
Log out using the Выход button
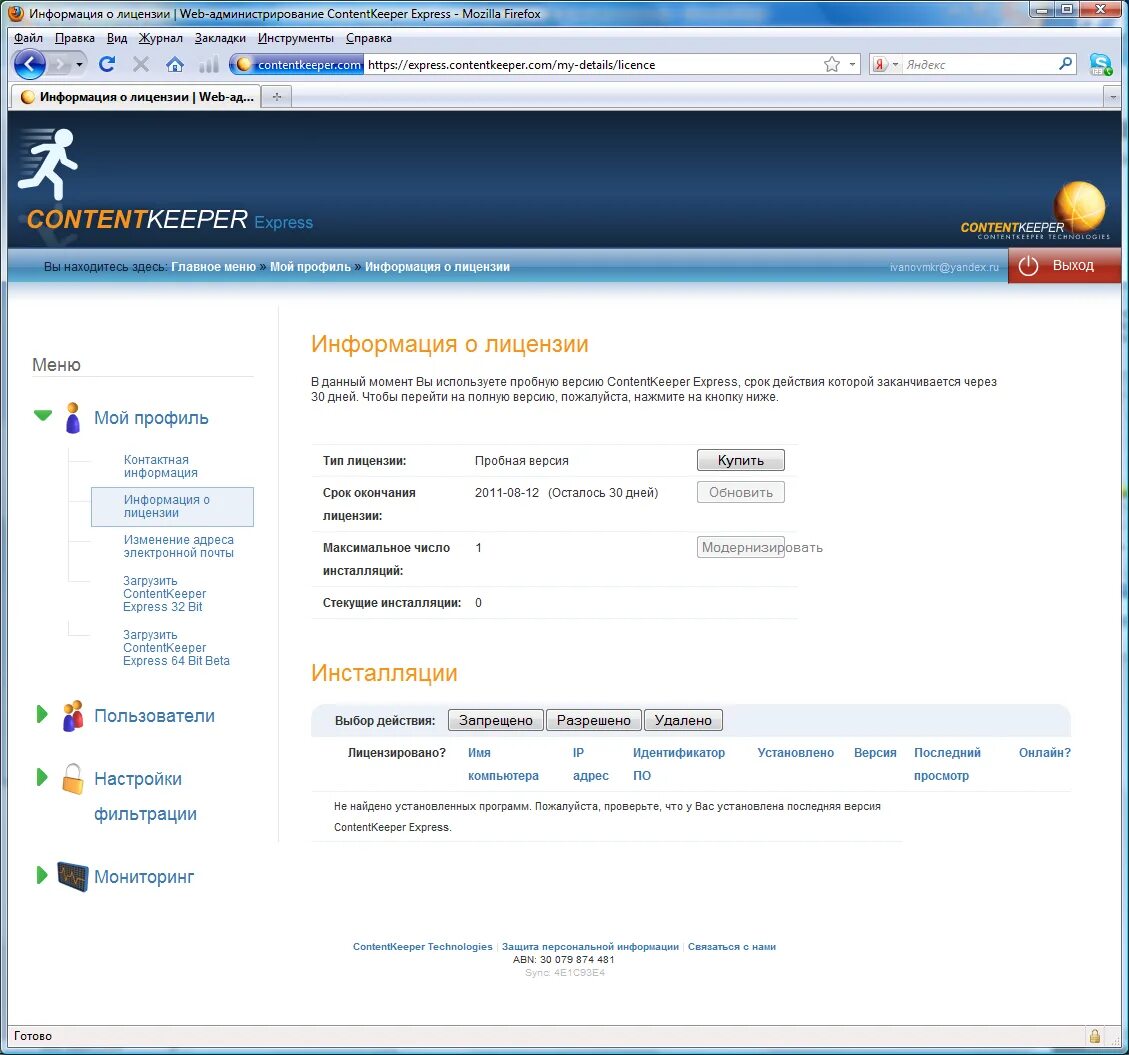[x=1064, y=266]
